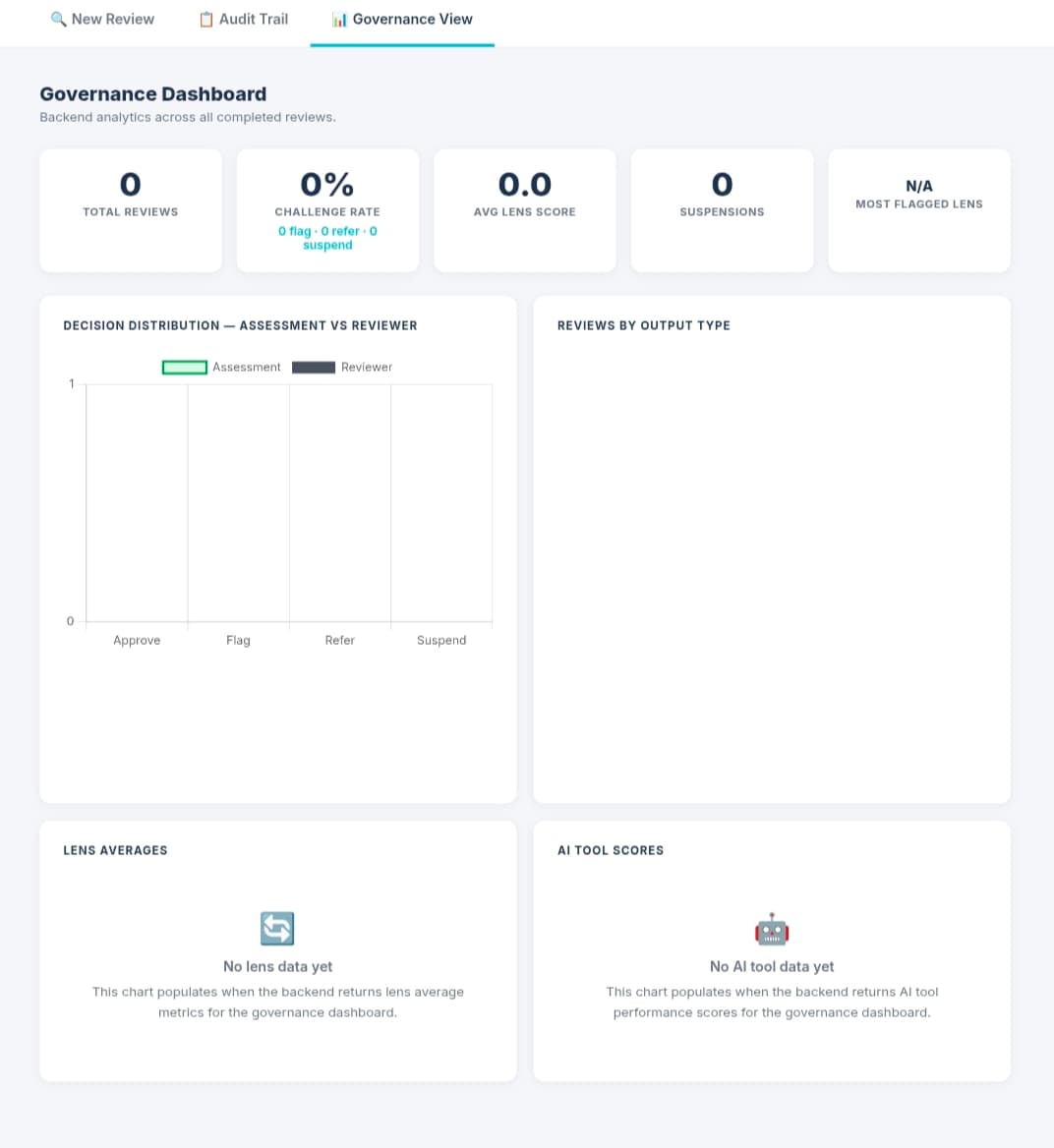Click the Reviews By Output Type title
The width and height of the screenshot is (1054, 1148).
[644, 325]
